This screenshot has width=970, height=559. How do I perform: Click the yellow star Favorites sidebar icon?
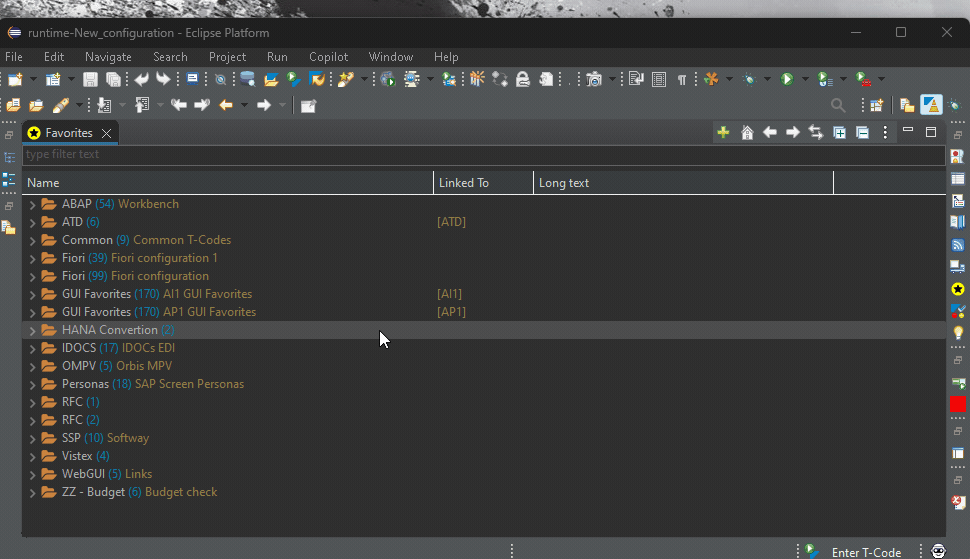[958, 289]
